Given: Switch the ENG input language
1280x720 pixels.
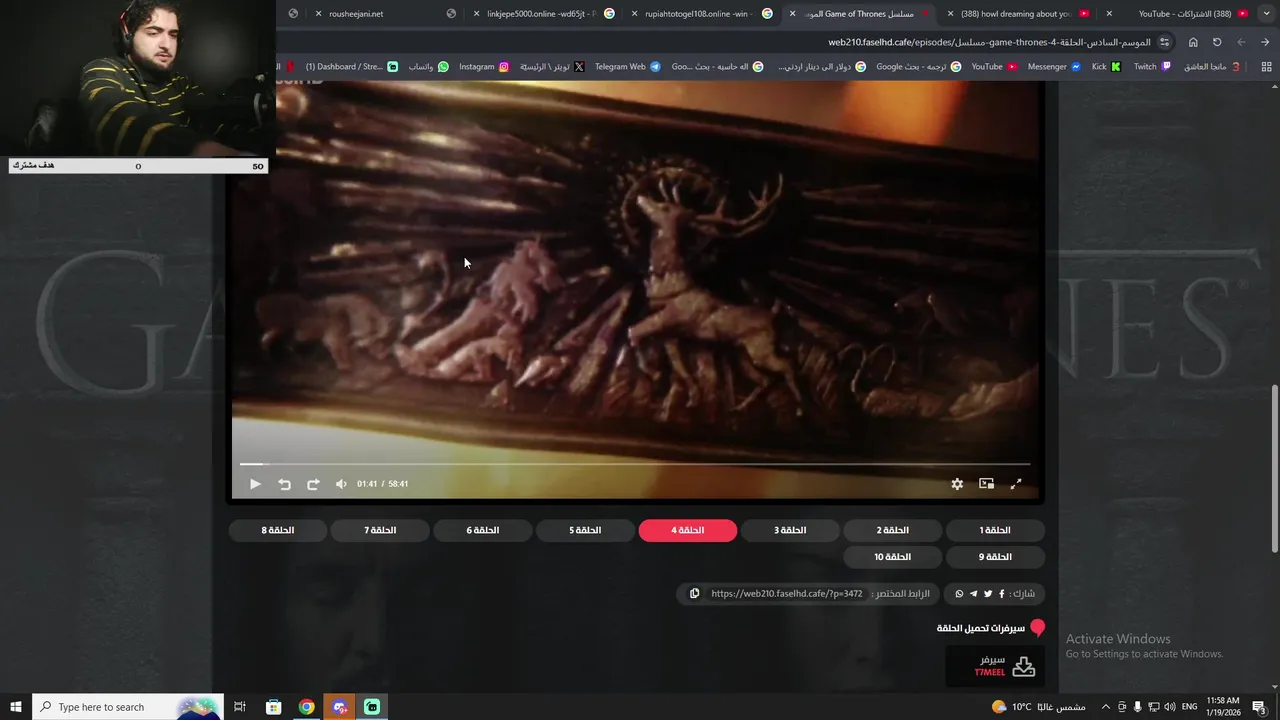Looking at the screenshot, I should pyautogui.click(x=1190, y=707).
